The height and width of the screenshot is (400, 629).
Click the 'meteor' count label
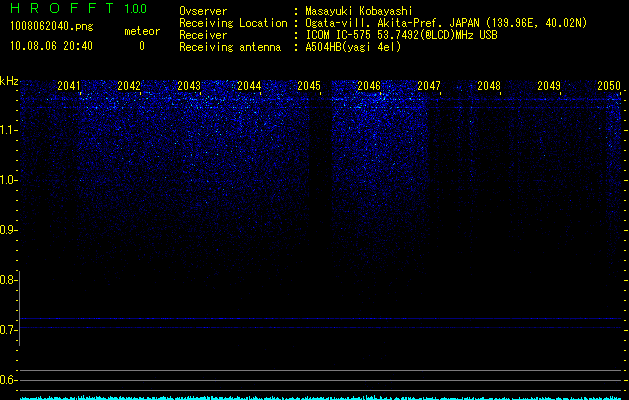[142, 31]
